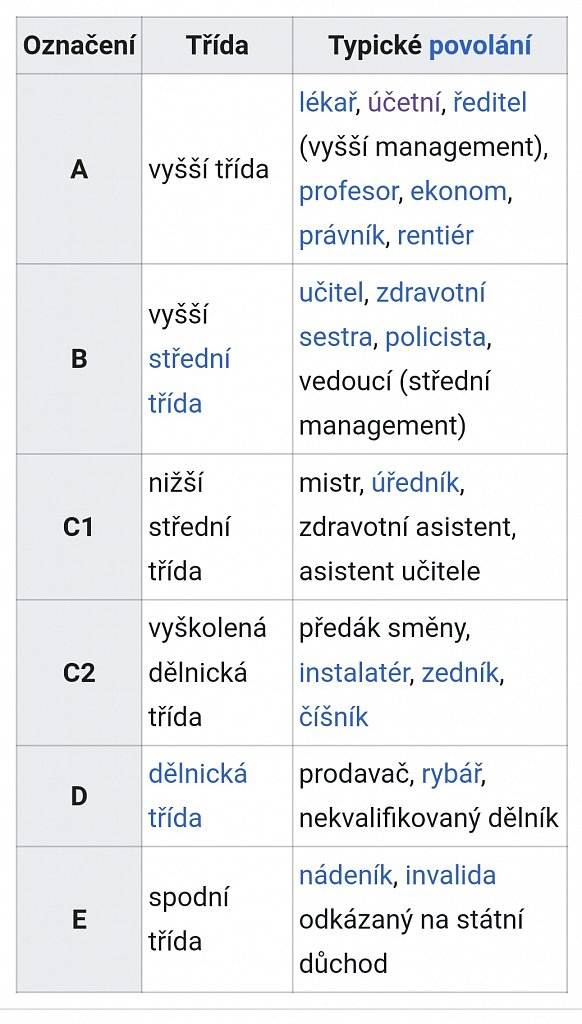The height and width of the screenshot is (1024, 582).
Task: Open the ředitel link
Action: tap(490, 103)
